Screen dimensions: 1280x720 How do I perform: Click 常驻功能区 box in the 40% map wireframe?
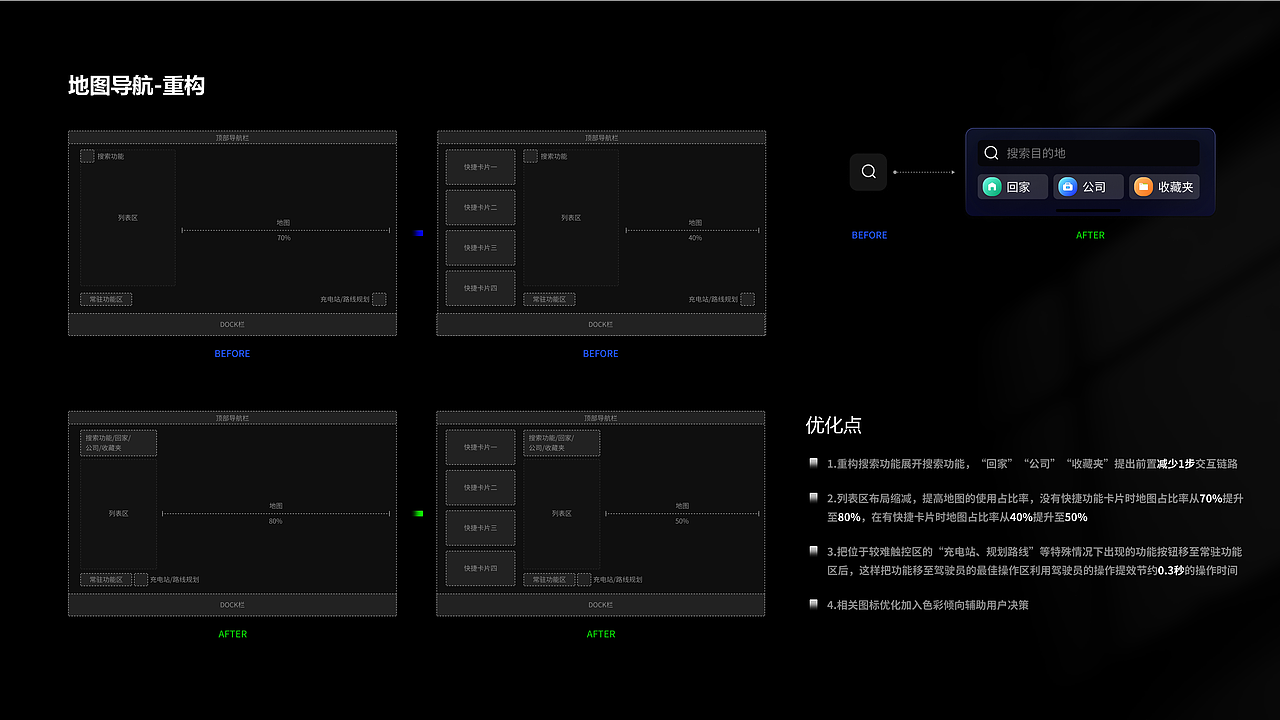point(549,299)
